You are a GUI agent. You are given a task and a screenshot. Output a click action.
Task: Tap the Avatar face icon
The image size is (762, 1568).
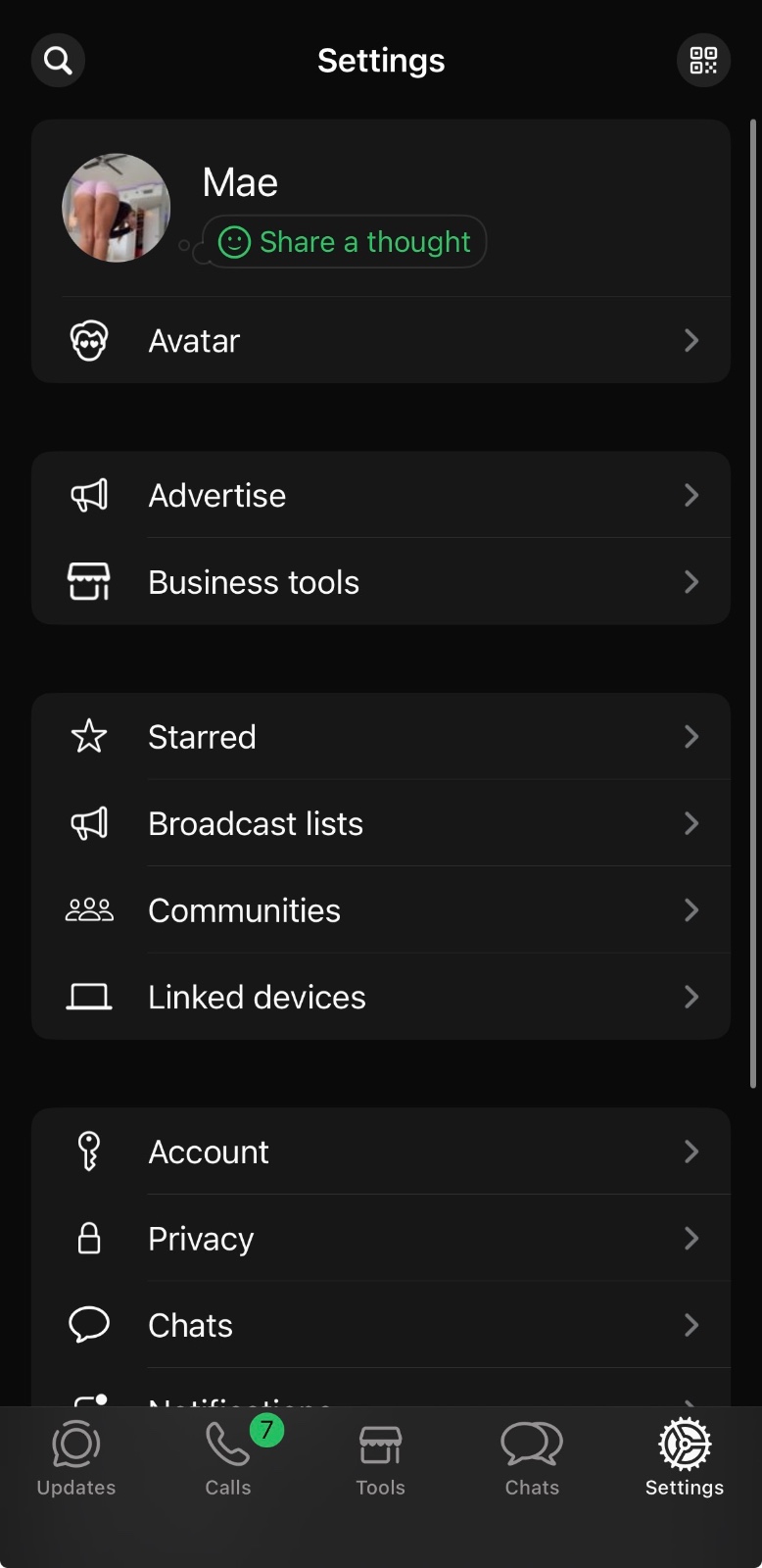tap(89, 341)
